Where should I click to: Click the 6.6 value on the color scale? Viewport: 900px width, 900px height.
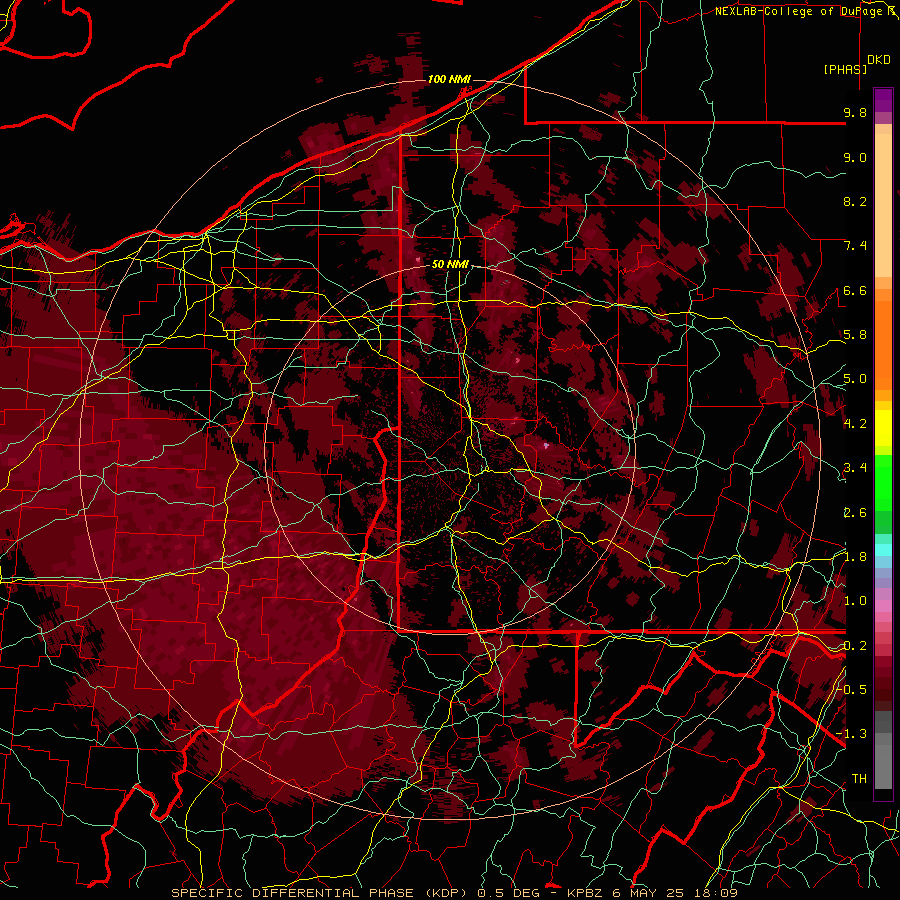pyautogui.click(x=855, y=290)
